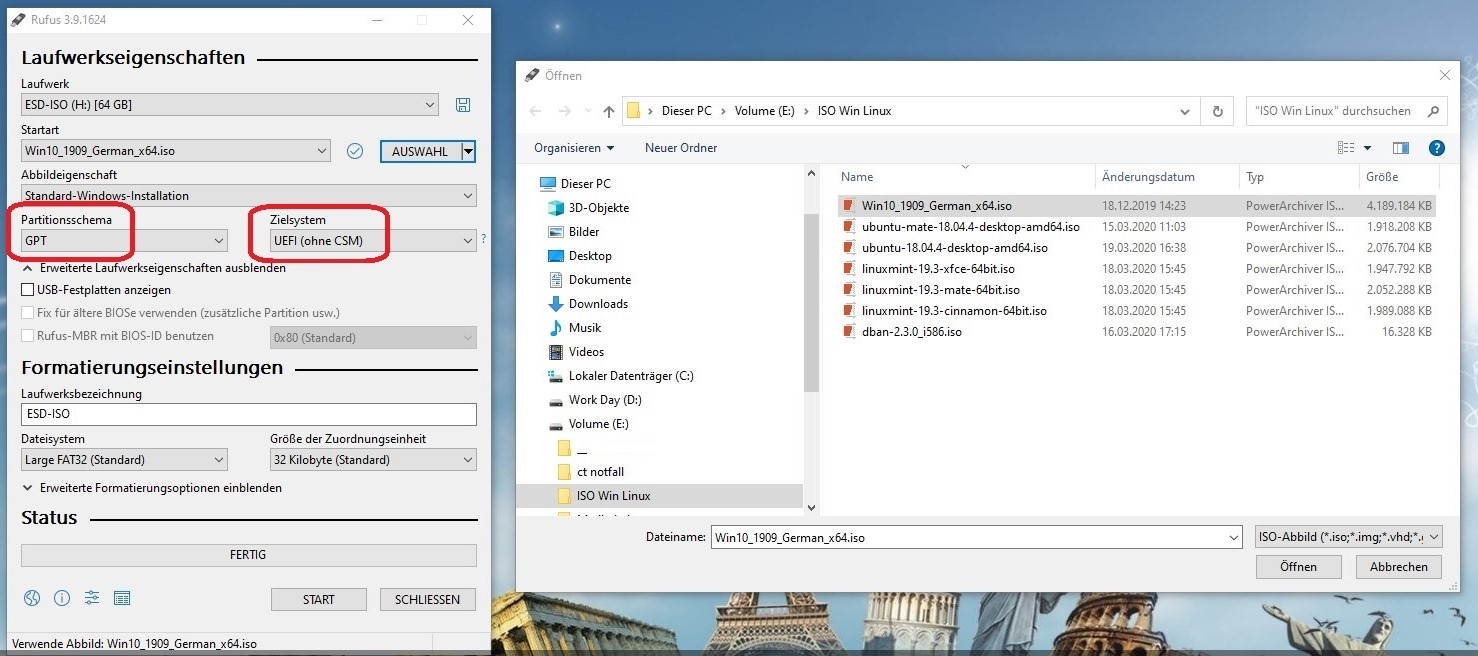
Task: Click Neuer Ordner in the toolbar
Action: point(681,148)
